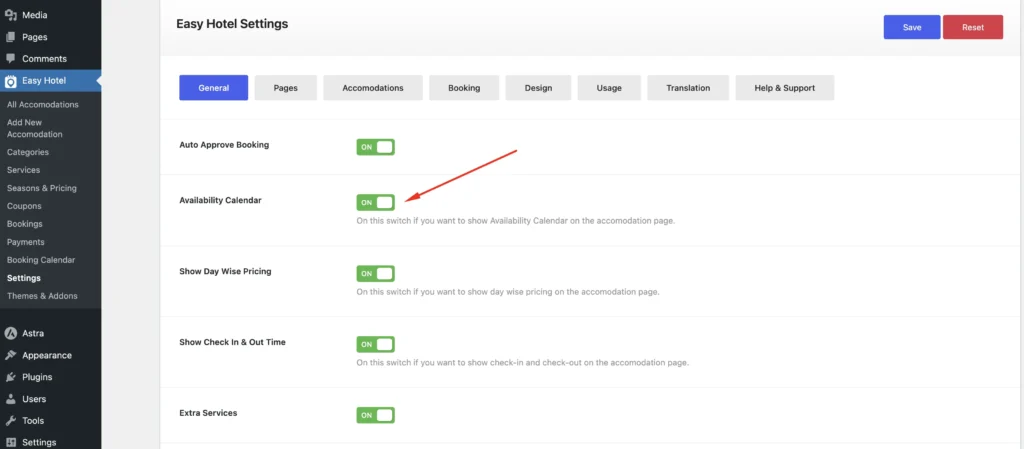The height and width of the screenshot is (449, 1024).
Task: Switch off the Extra Services toggle
Action: click(x=375, y=415)
